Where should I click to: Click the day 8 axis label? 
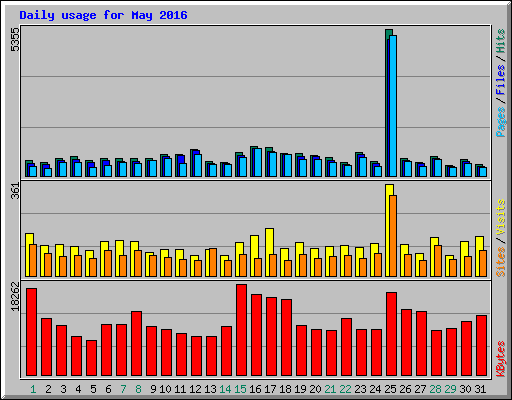pos(138,389)
